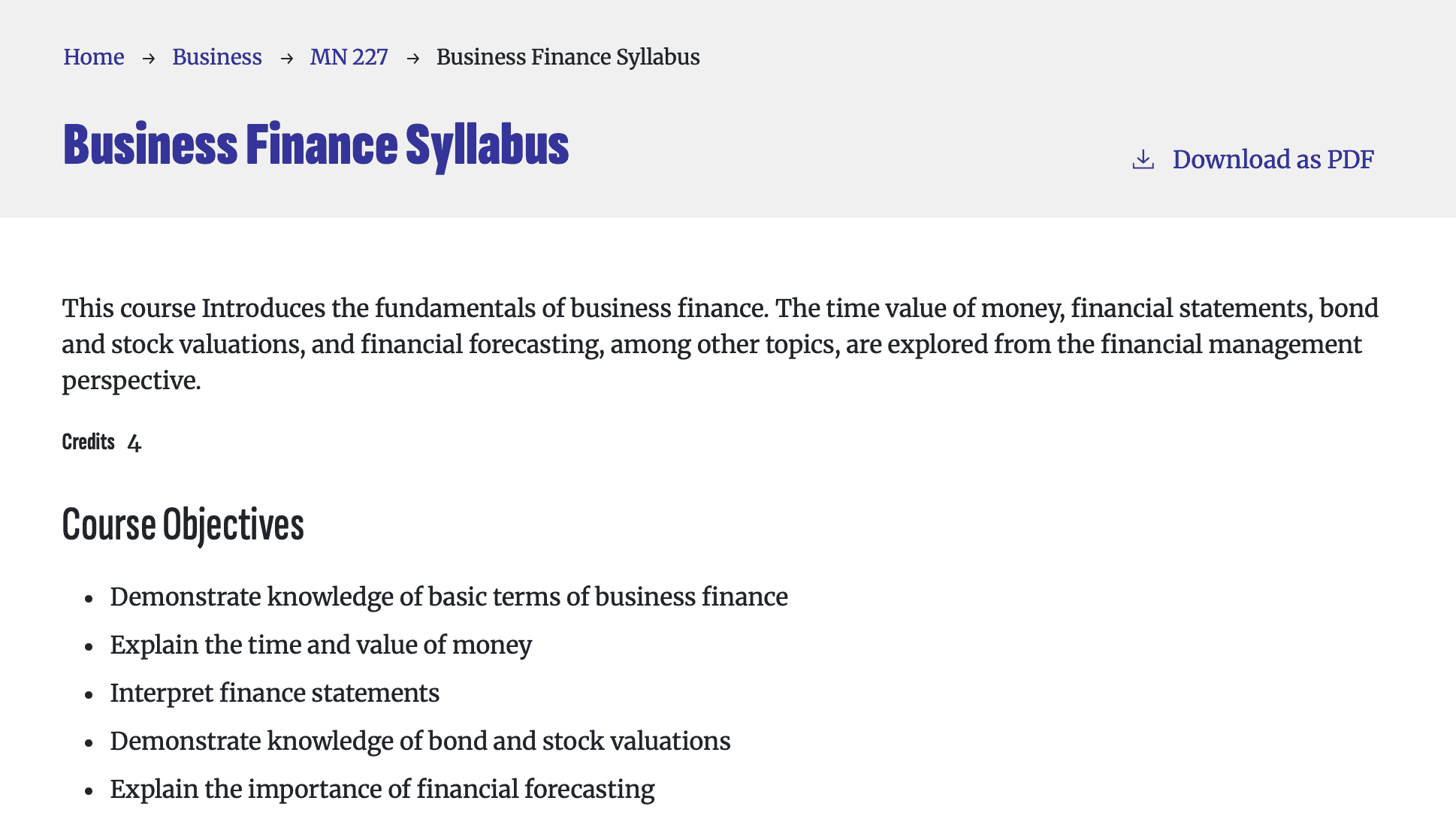The height and width of the screenshot is (834, 1456).
Task: Click the breadcrumb arrow between Business and MN 227
Action: tap(286, 58)
